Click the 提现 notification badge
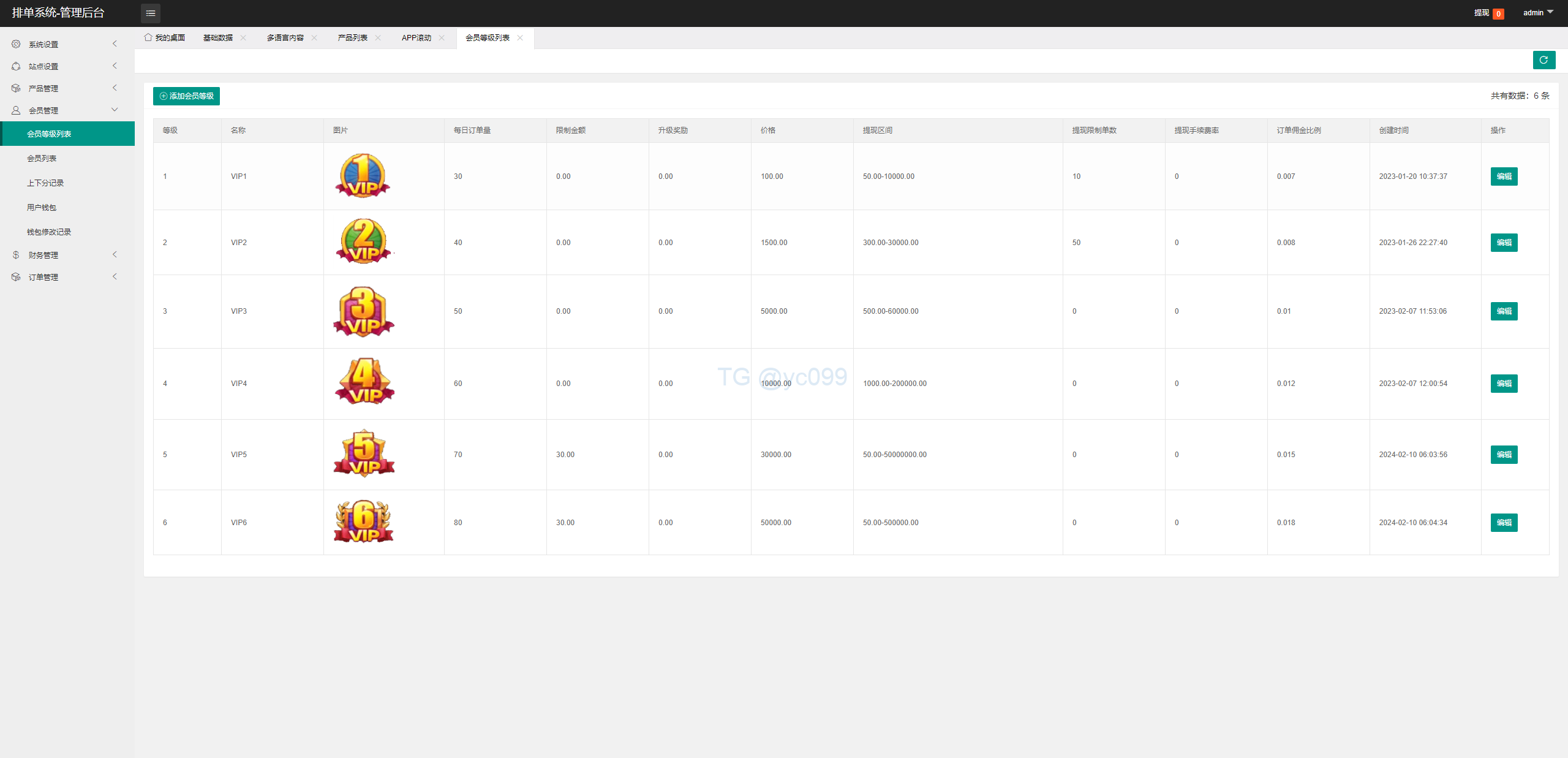Image resolution: width=1568 pixels, height=758 pixels. (x=1498, y=13)
